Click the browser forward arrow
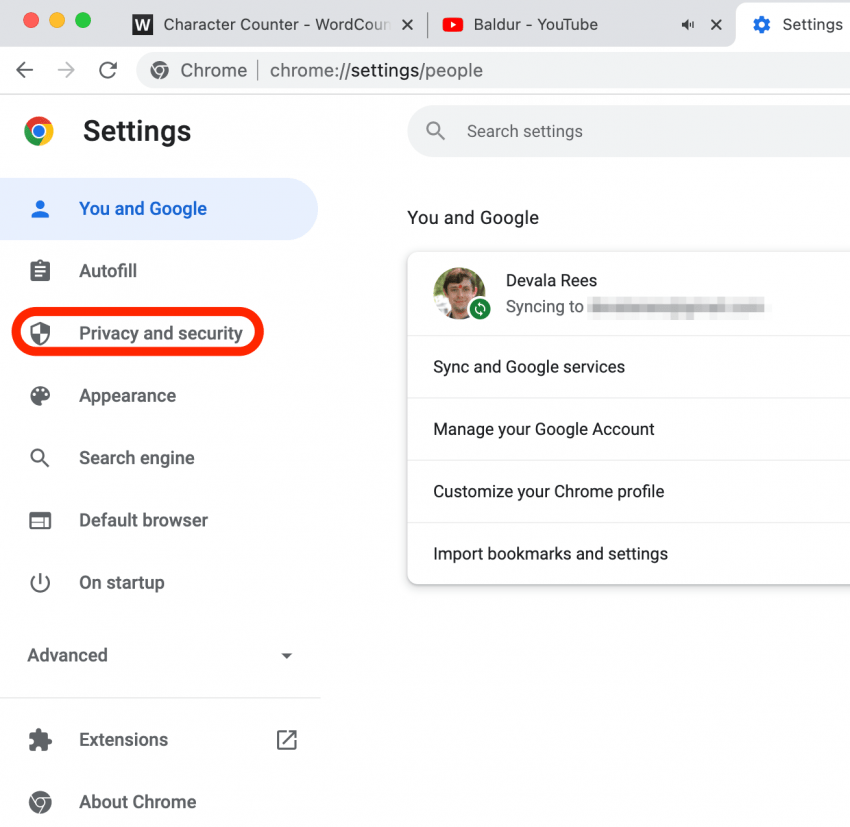850x827 pixels. 66,70
